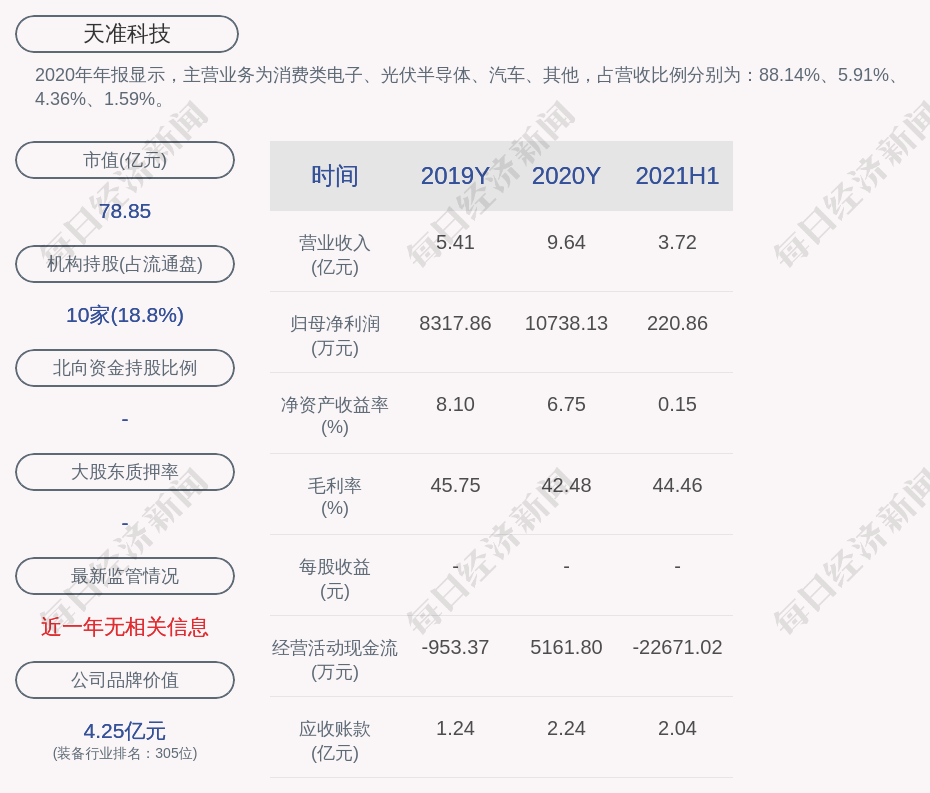Image resolution: width=930 pixels, height=793 pixels.
Task: Click the 2020Y column header
Action: pyautogui.click(x=566, y=176)
